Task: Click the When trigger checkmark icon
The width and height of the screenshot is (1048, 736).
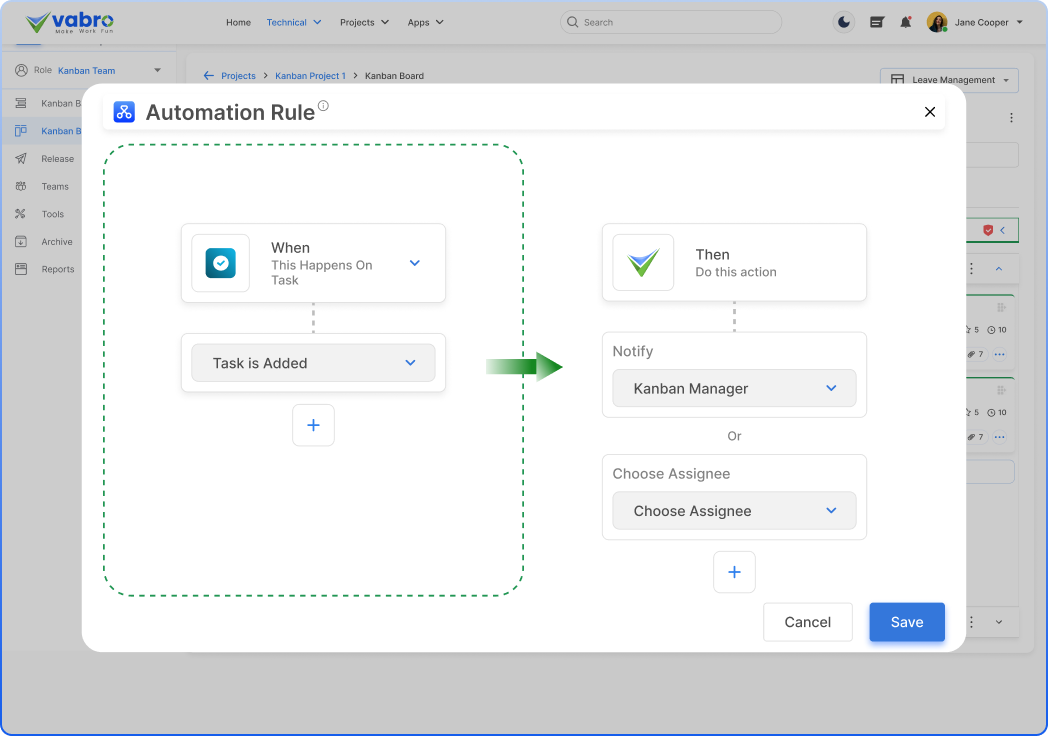Action: coord(221,263)
